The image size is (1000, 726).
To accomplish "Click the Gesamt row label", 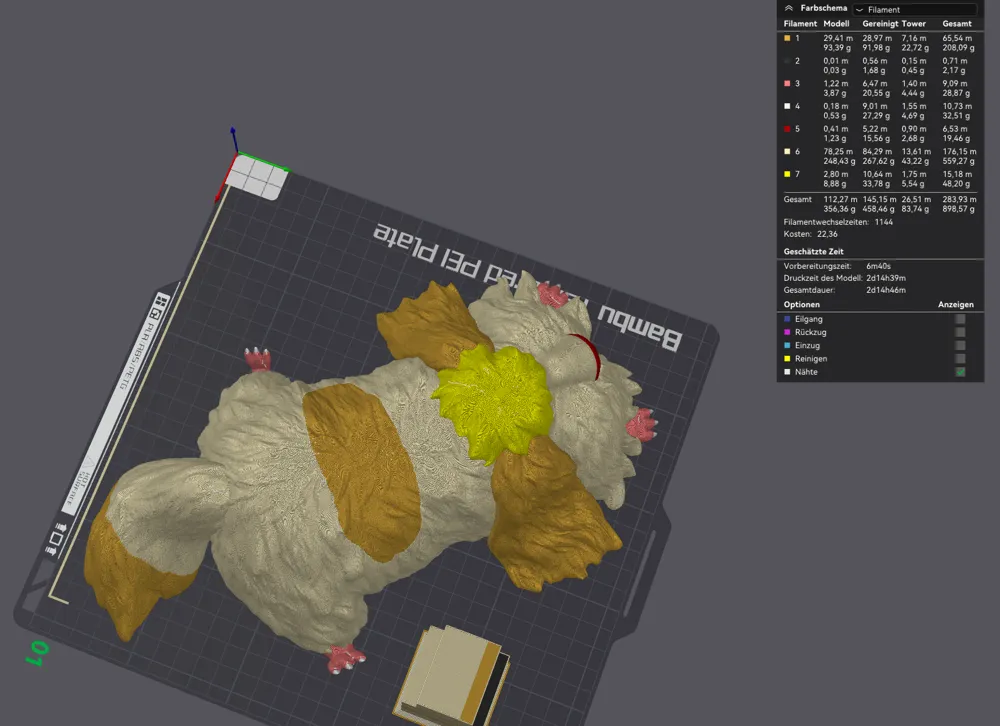I will tap(797, 200).
